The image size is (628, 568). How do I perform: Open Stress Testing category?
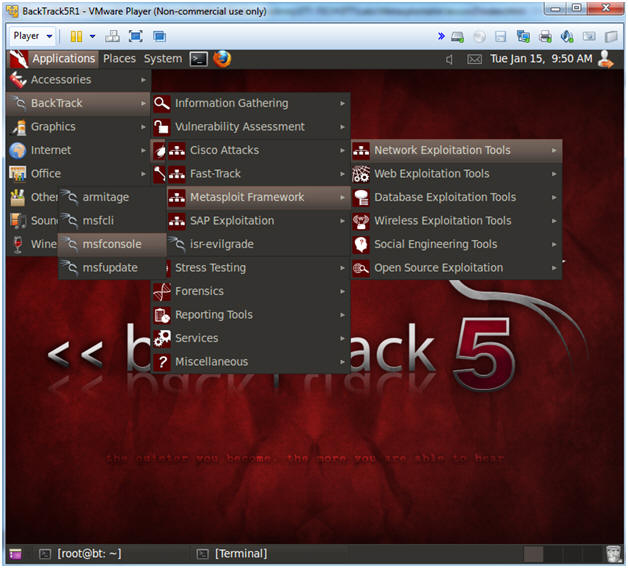point(258,268)
